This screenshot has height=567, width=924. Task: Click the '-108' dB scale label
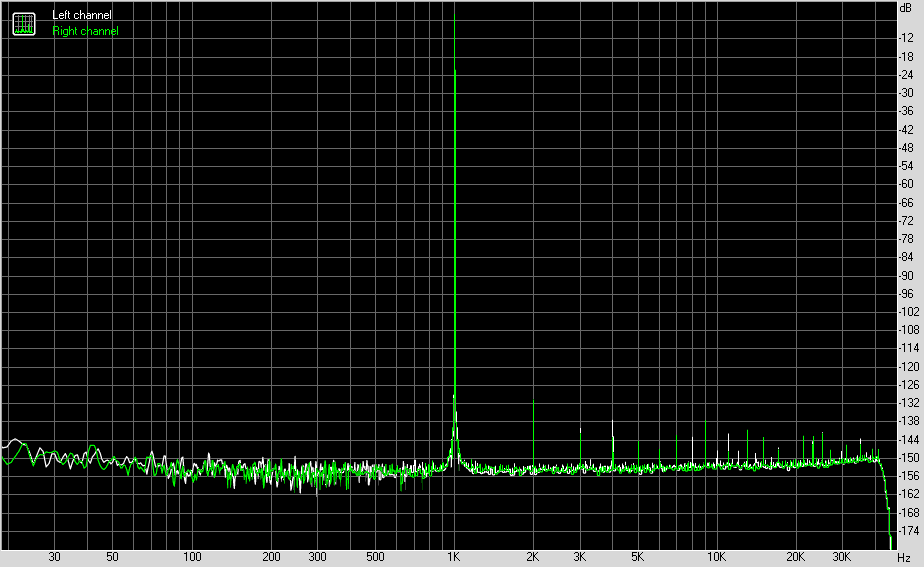click(x=908, y=330)
